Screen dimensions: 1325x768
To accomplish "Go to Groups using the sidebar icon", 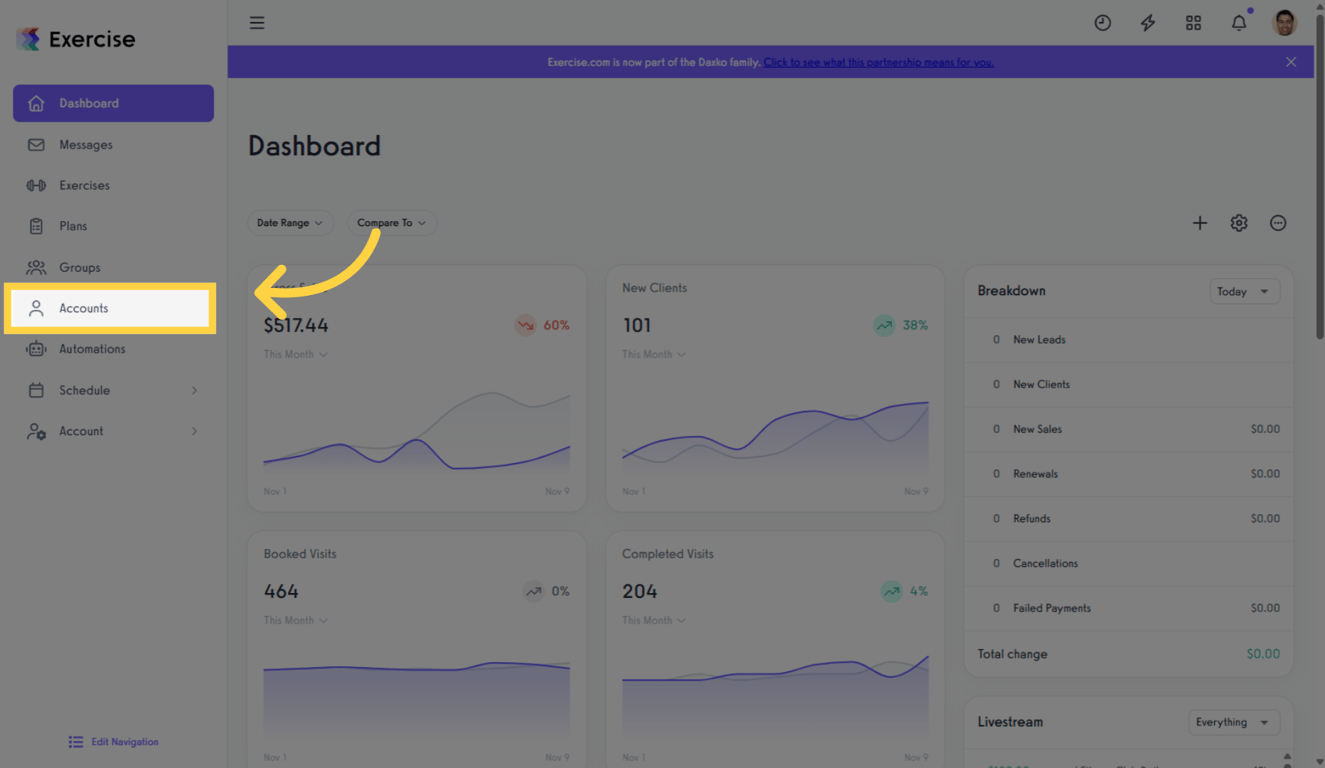I will click(36, 267).
